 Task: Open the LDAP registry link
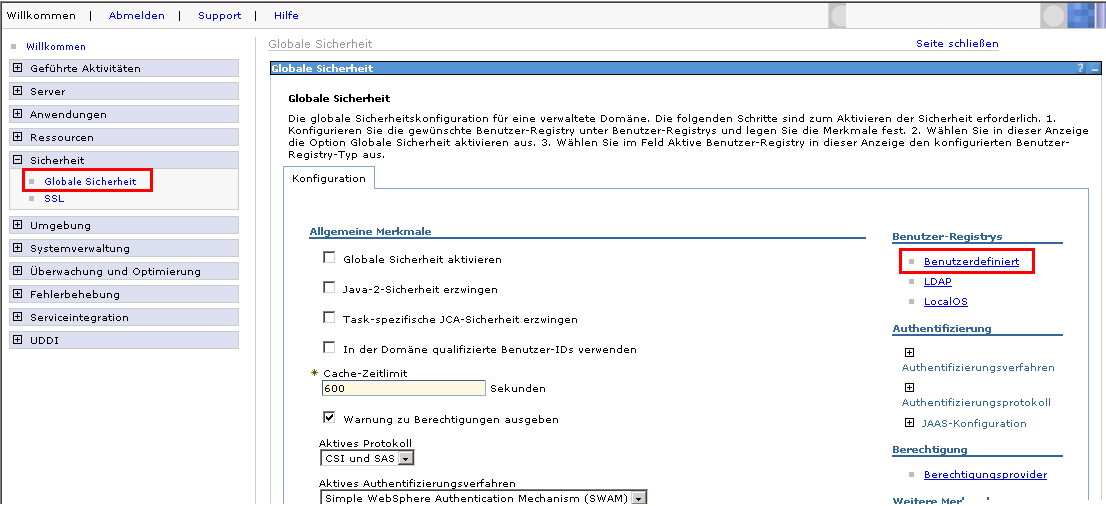(937, 282)
